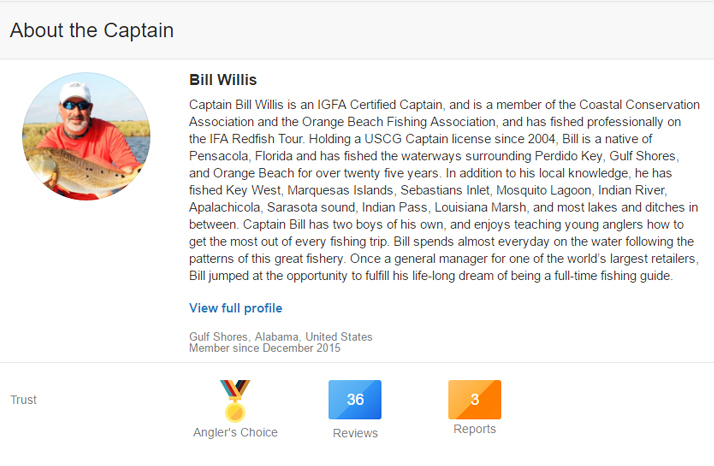Click Captain Bill Willis's circular profile photo
Screen dimensions: 714x466
(x=86, y=136)
